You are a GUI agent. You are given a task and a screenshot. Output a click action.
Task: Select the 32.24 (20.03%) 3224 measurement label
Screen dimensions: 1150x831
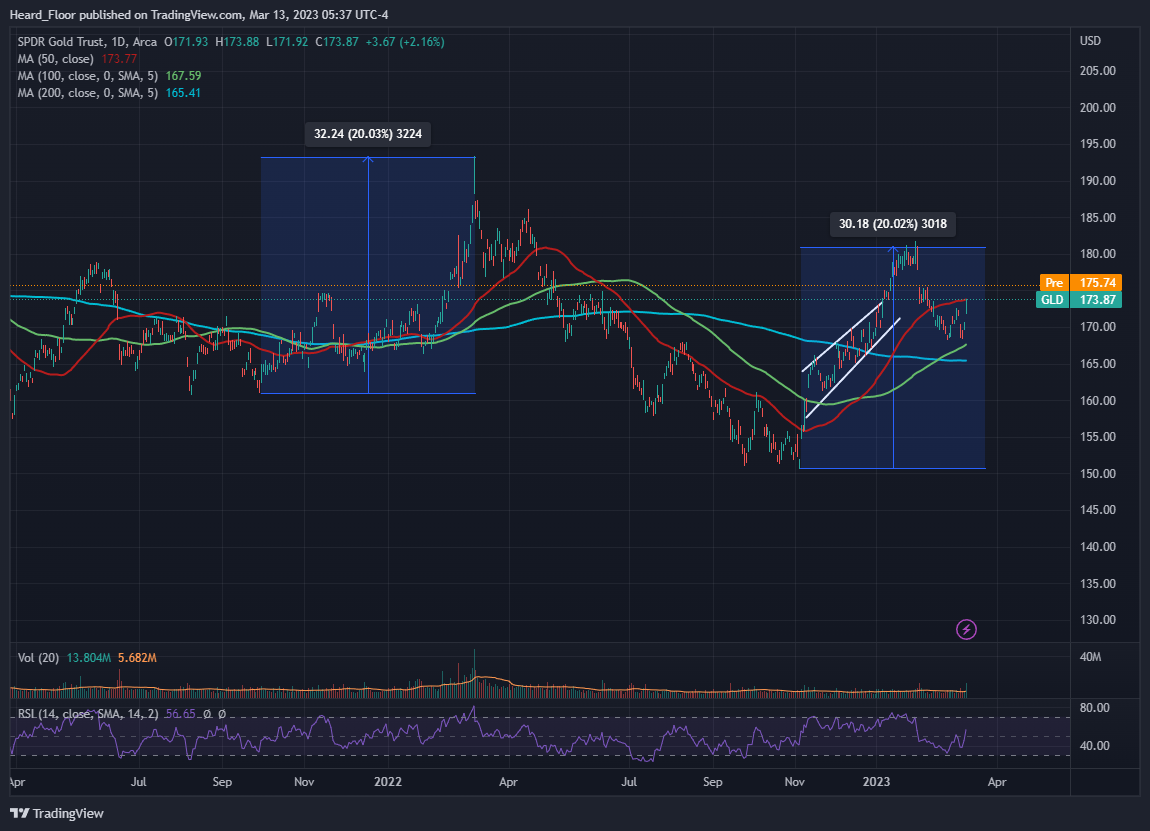[x=367, y=134]
